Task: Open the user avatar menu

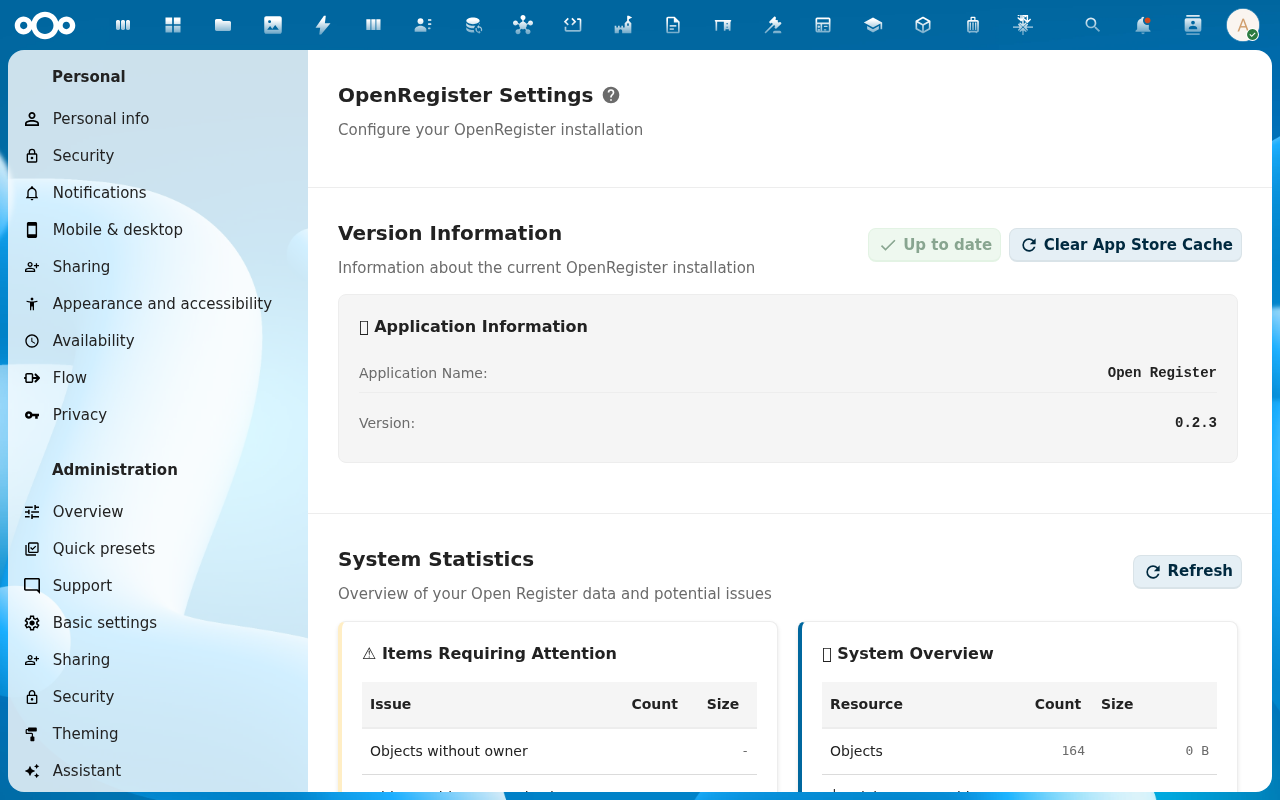Action: tap(1243, 25)
